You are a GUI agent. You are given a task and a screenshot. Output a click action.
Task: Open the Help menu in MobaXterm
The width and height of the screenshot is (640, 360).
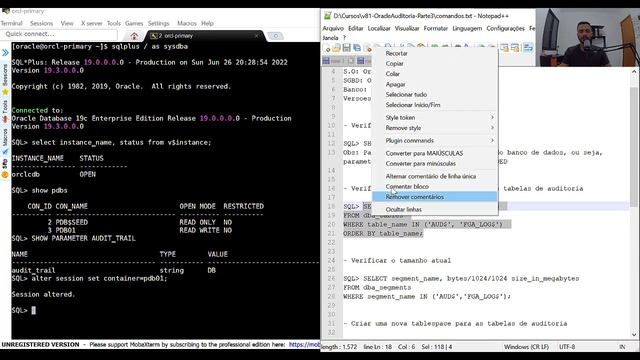coord(207,23)
